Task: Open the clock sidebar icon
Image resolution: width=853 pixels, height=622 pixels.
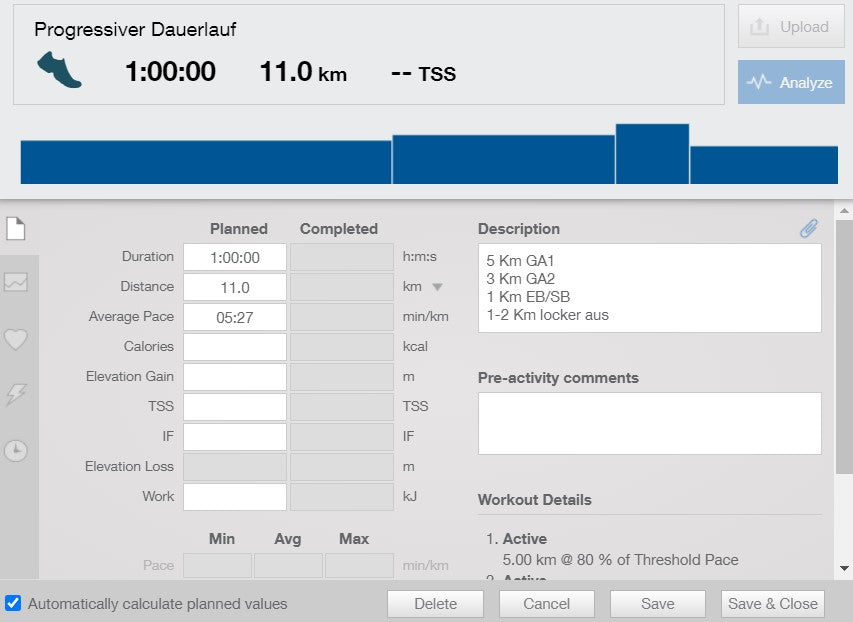Action: tap(15, 451)
